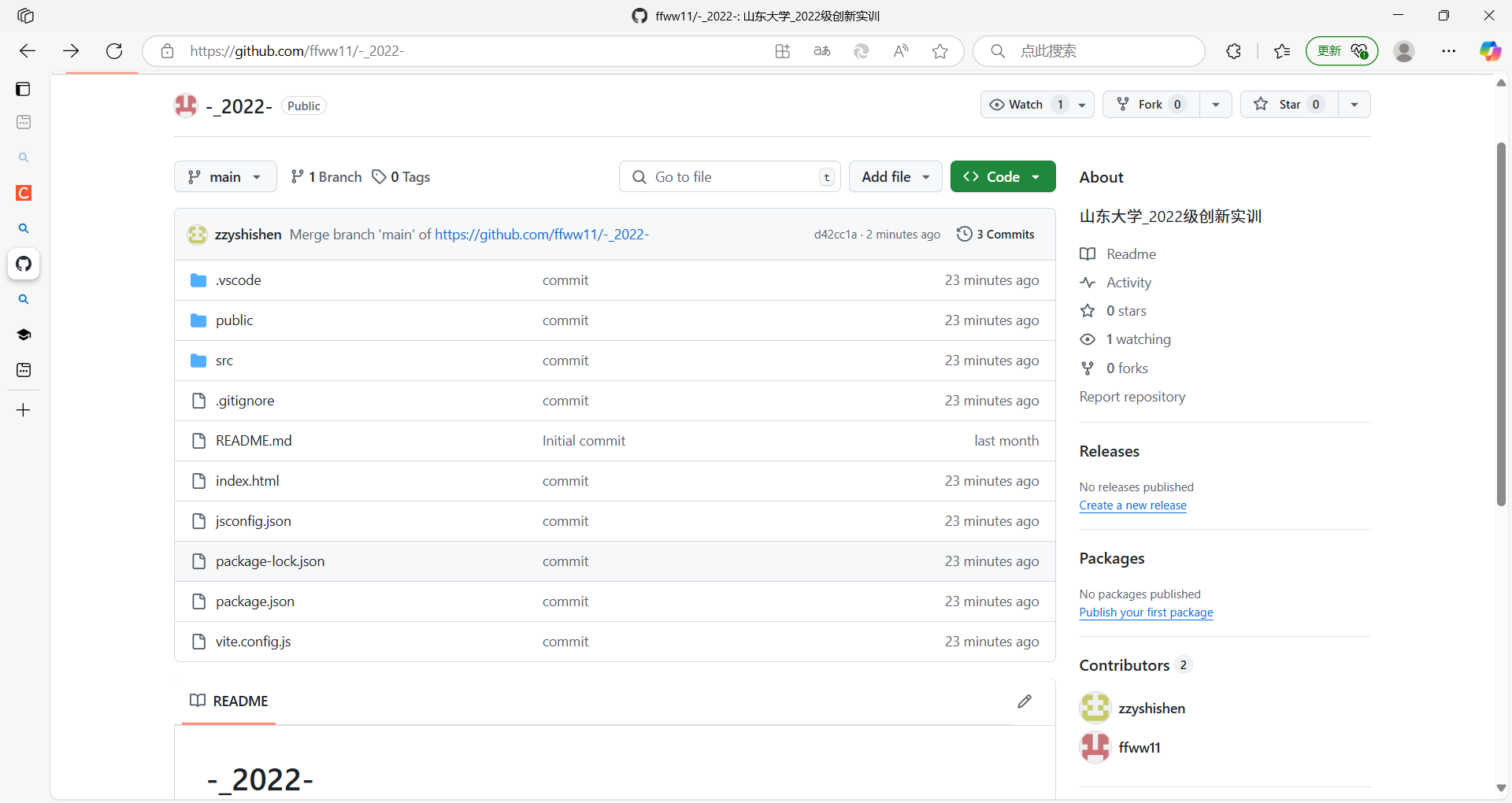The width and height of the screenshot is (1512, 803).
Task: Select the graduation cap tab in sidebar
Action: click(24, 335)
